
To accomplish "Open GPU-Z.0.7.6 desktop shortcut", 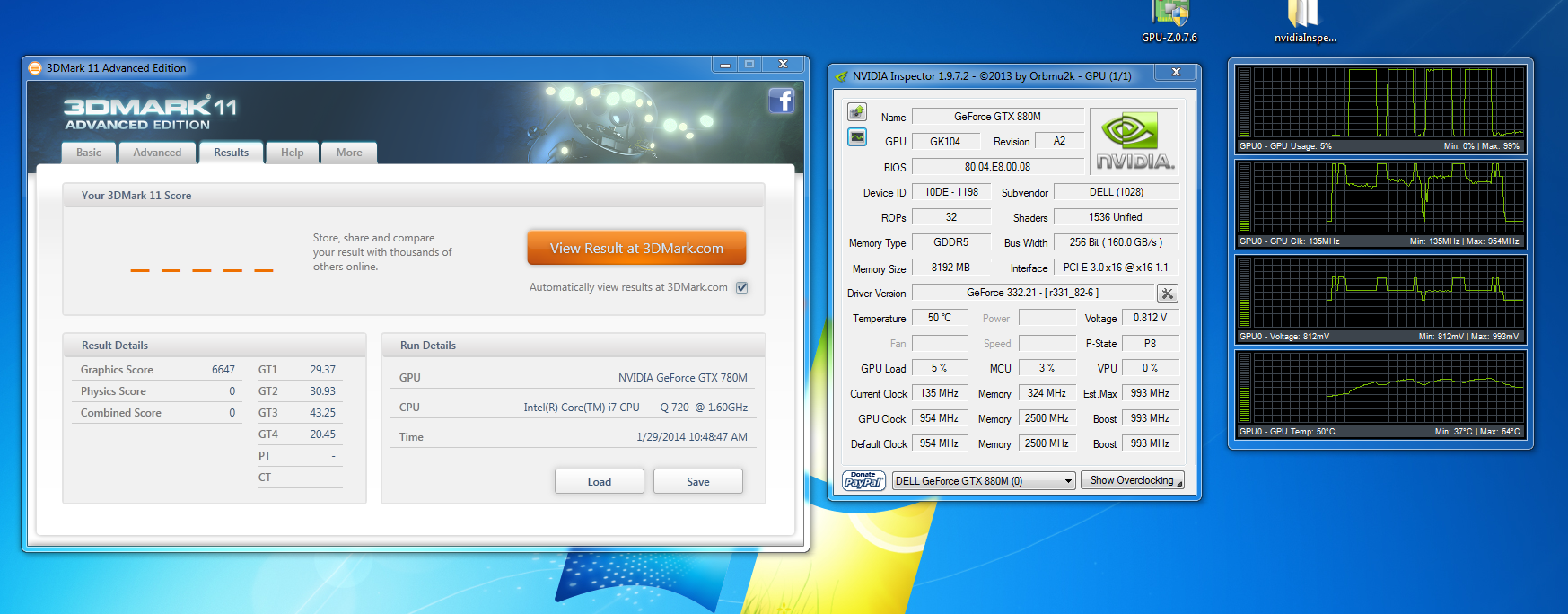I will 1169,22.
